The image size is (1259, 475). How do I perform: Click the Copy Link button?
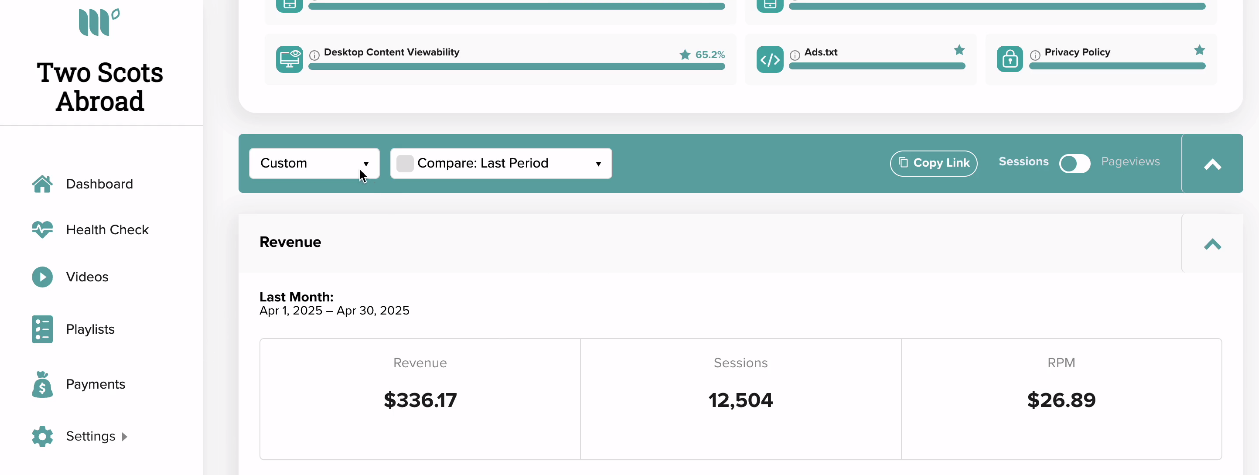tap(934, 163)
